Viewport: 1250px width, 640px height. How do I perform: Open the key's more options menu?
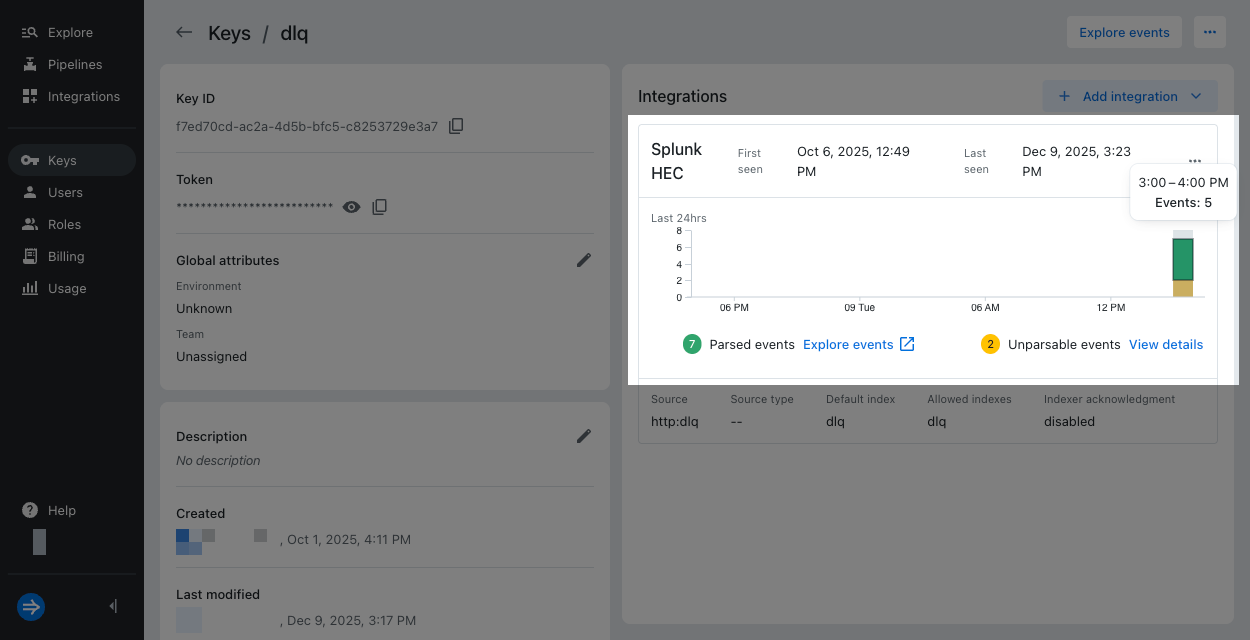(x=1209, y=32)
